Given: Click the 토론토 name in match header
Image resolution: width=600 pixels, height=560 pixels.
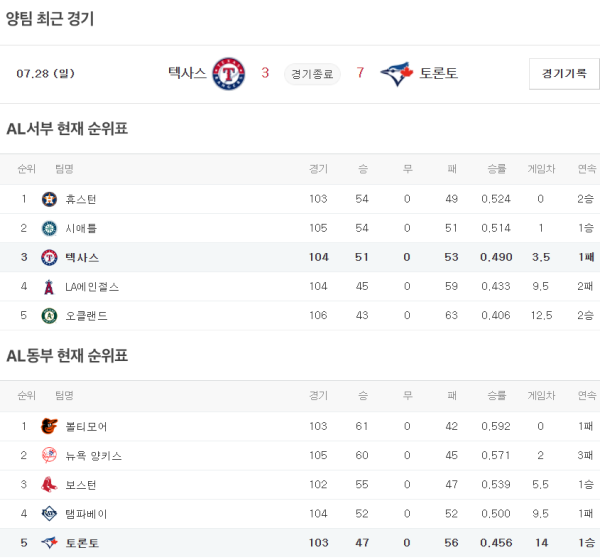Looking at the screenshot, I should (x=438, y=73).
